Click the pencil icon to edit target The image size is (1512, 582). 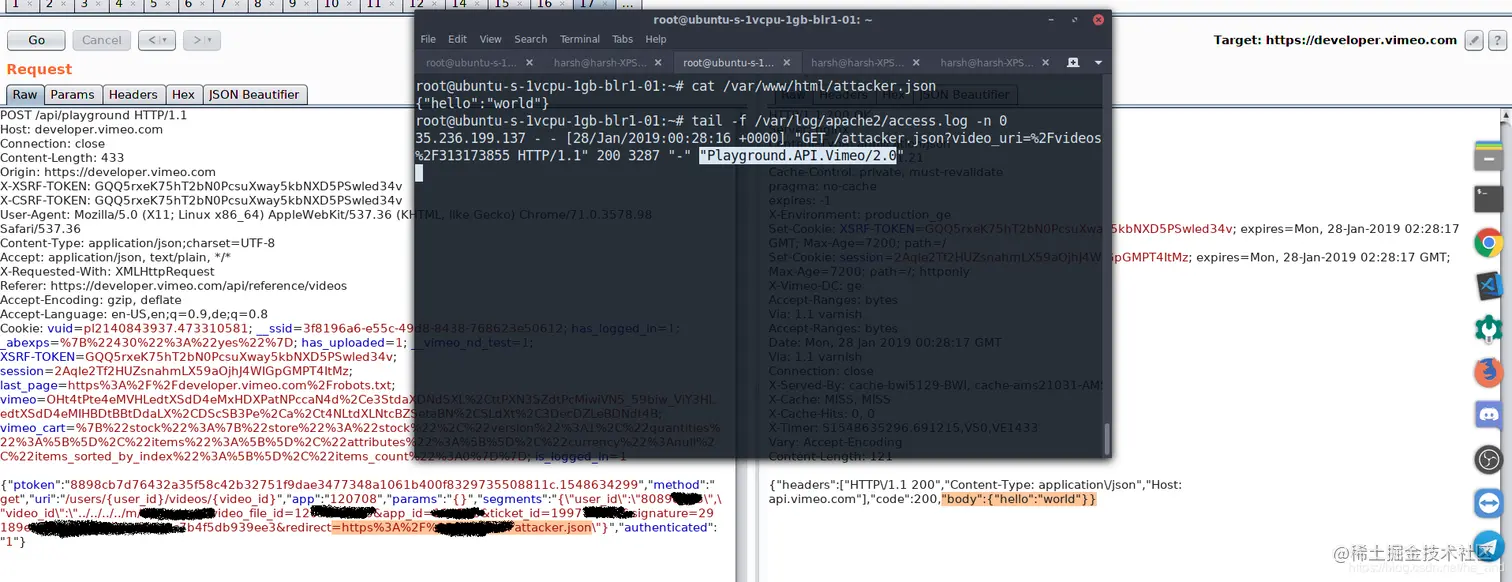tap(1473, 40)
